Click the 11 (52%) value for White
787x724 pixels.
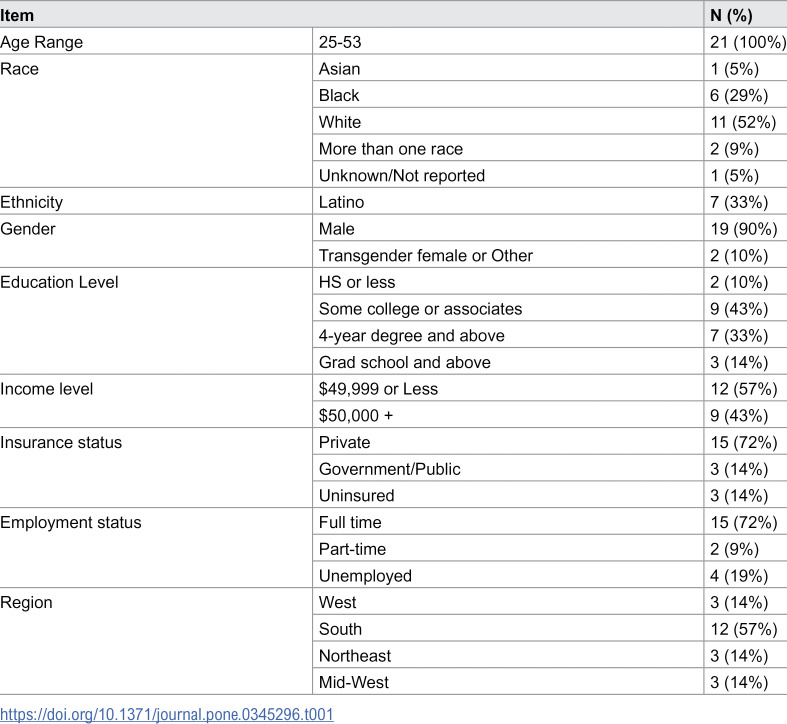[743, 122]
